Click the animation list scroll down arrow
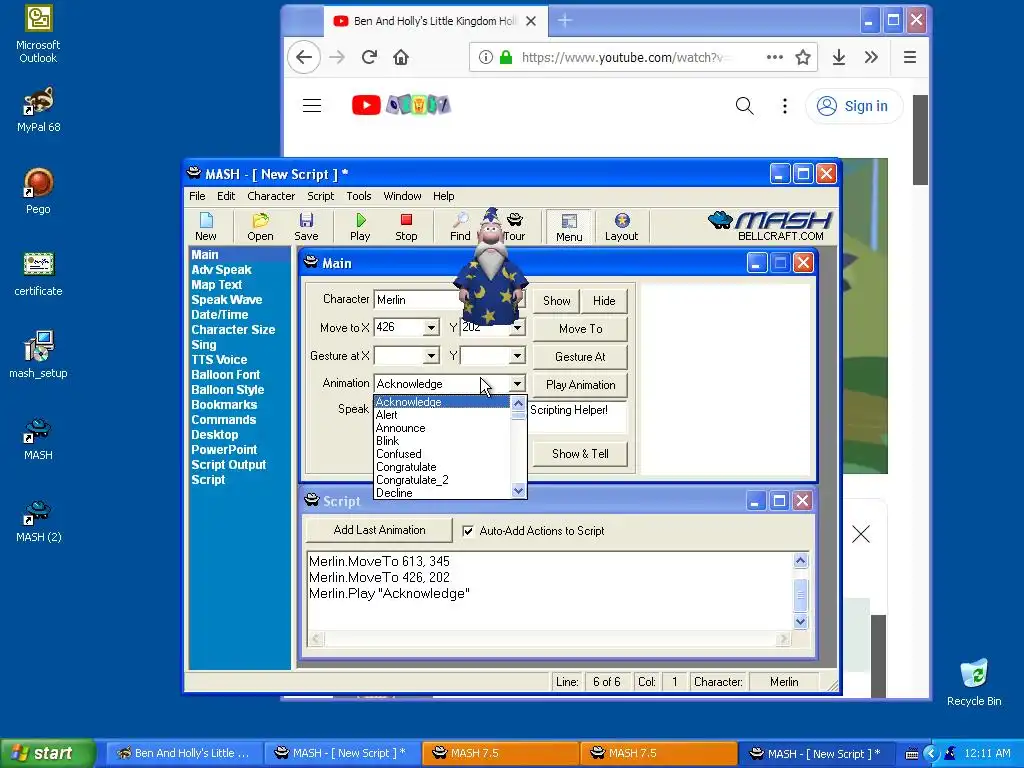Image resolution: width=1024 pixels, height=768 pixels. pyautogui.click(x=519, y=490)
